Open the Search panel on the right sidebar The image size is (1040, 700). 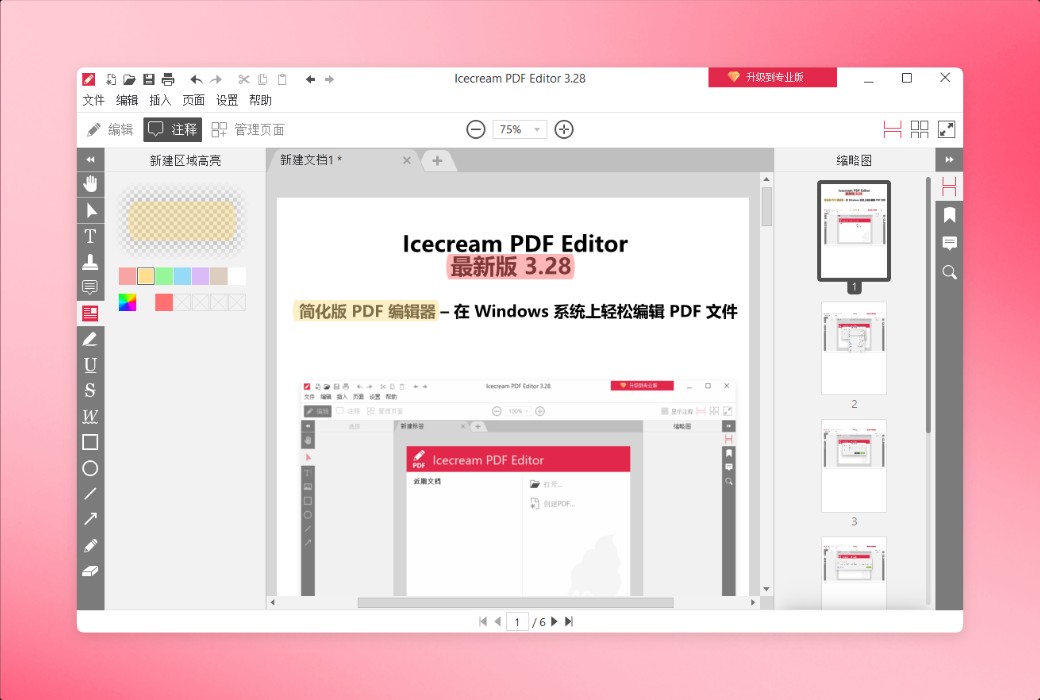pos(948,272)
